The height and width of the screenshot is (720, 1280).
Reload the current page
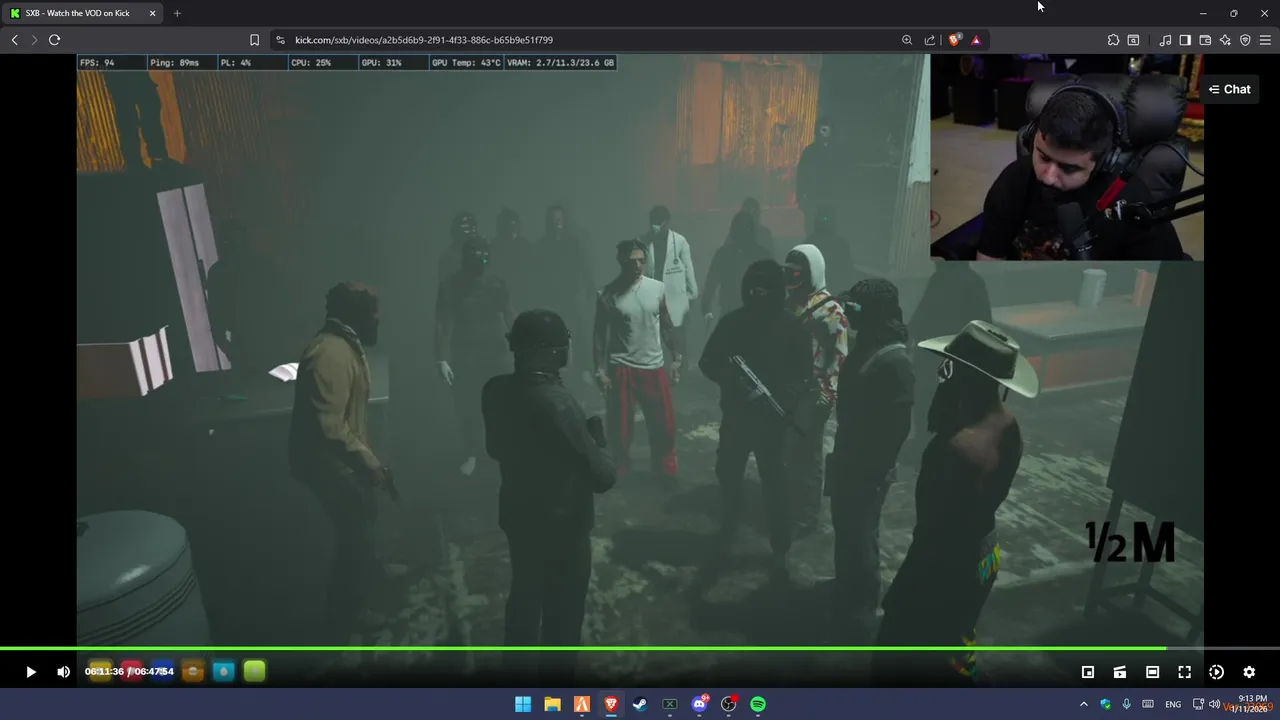(54, 40)
